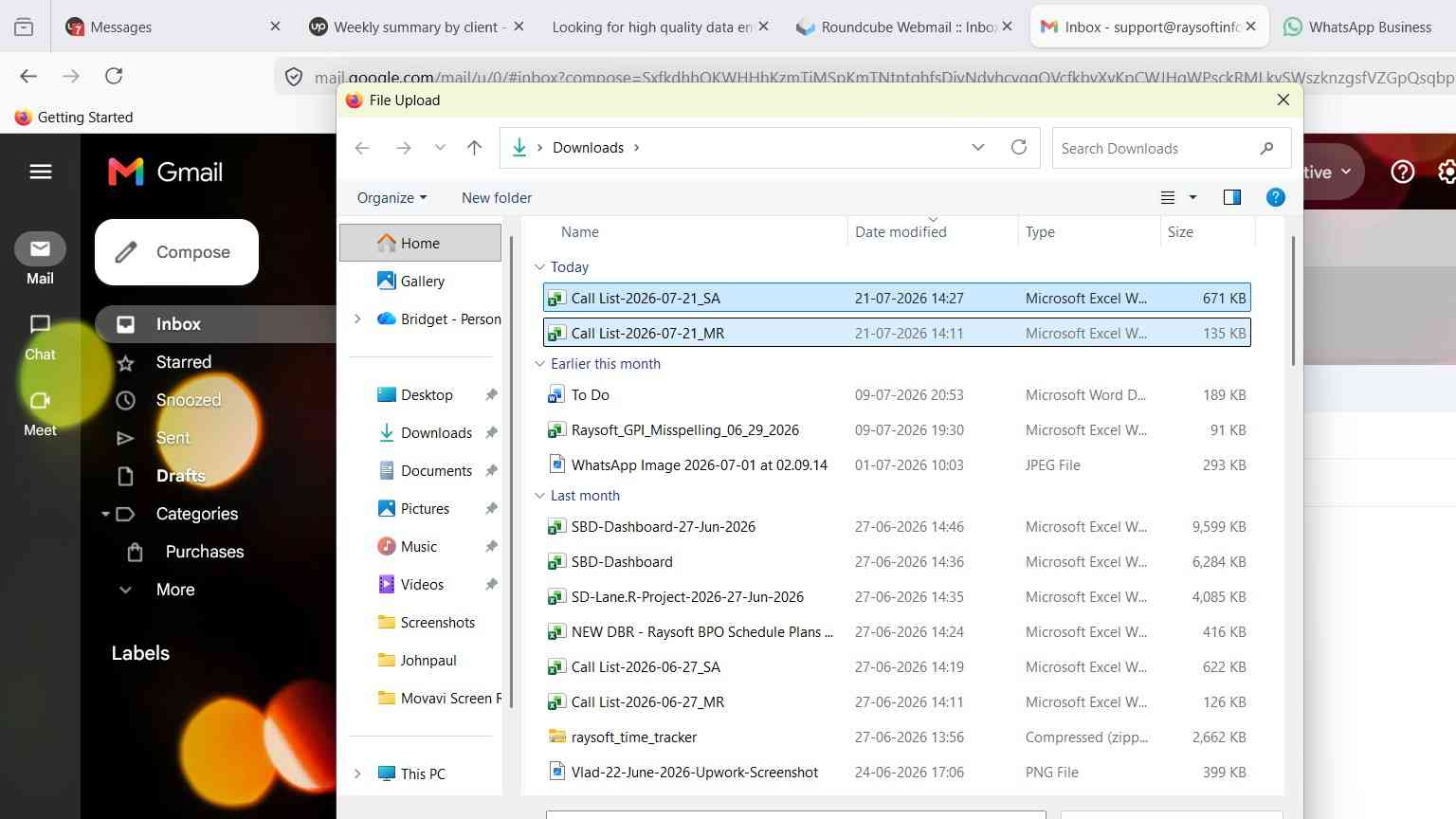Open the Gmail Chat icon

coord(40,338)
